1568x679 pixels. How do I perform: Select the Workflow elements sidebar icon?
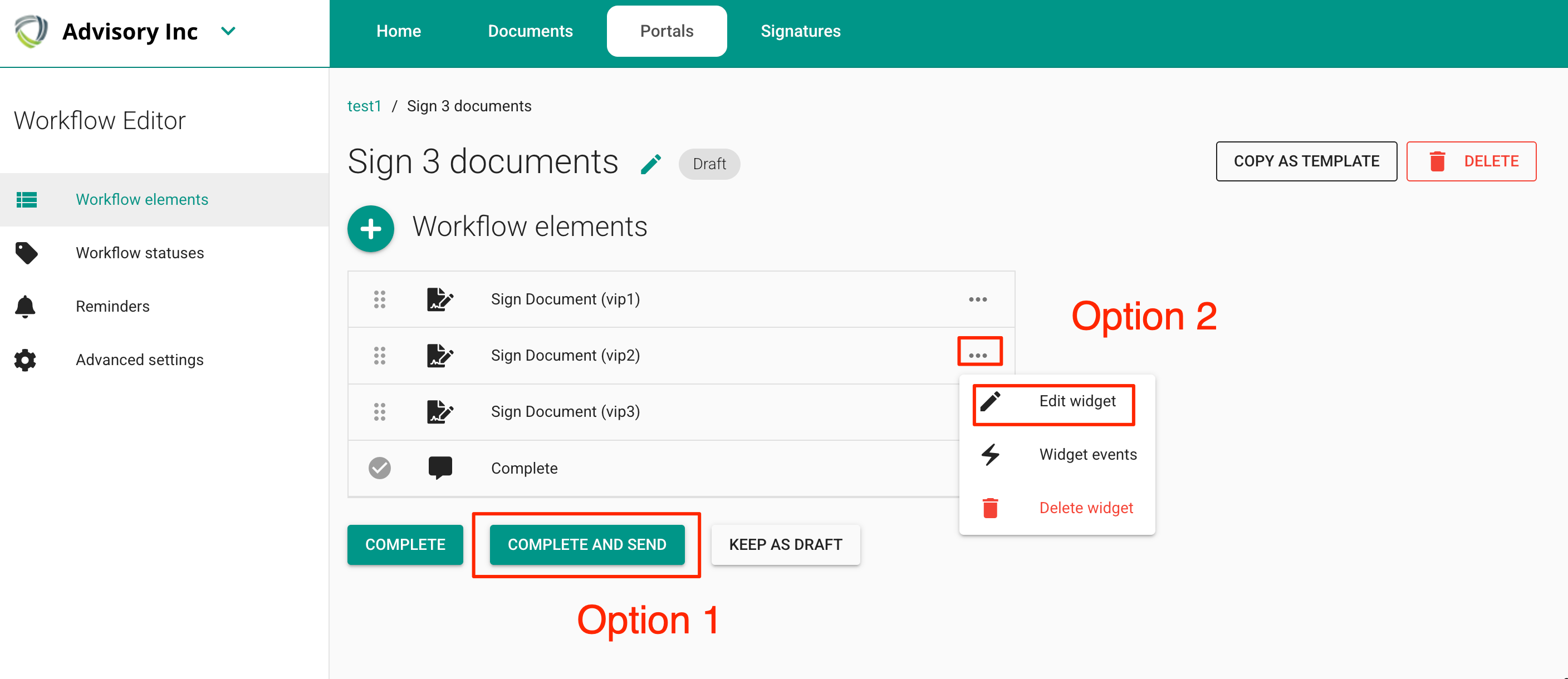27,200
